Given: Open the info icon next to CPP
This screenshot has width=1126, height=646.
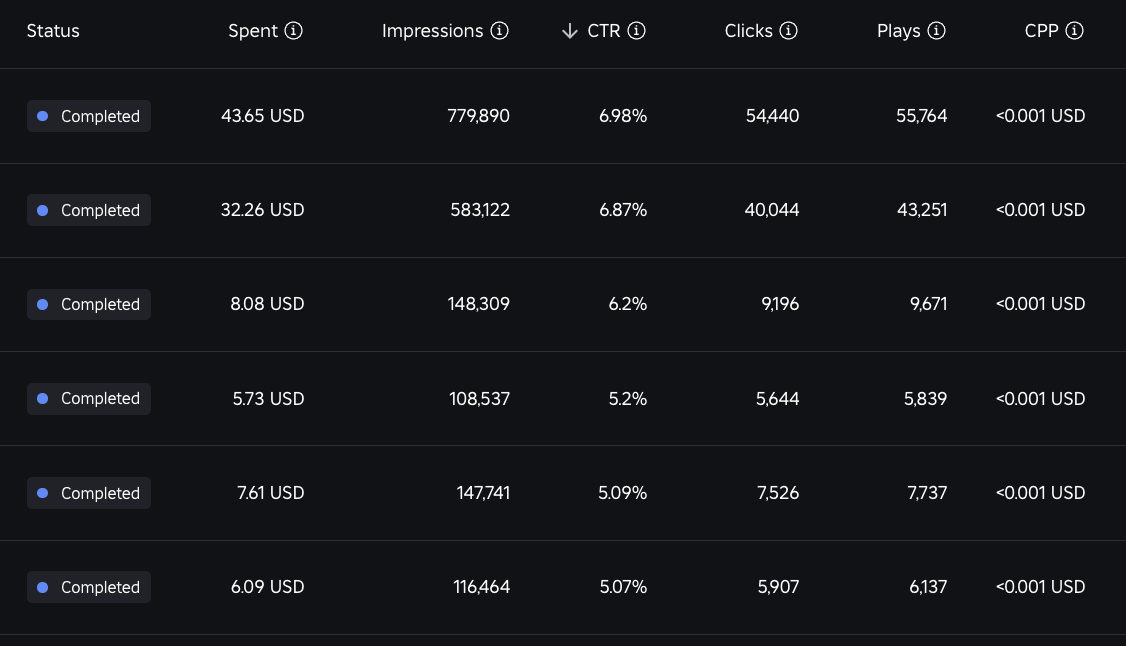Looking at the screenshot, I should (1074, 31).
